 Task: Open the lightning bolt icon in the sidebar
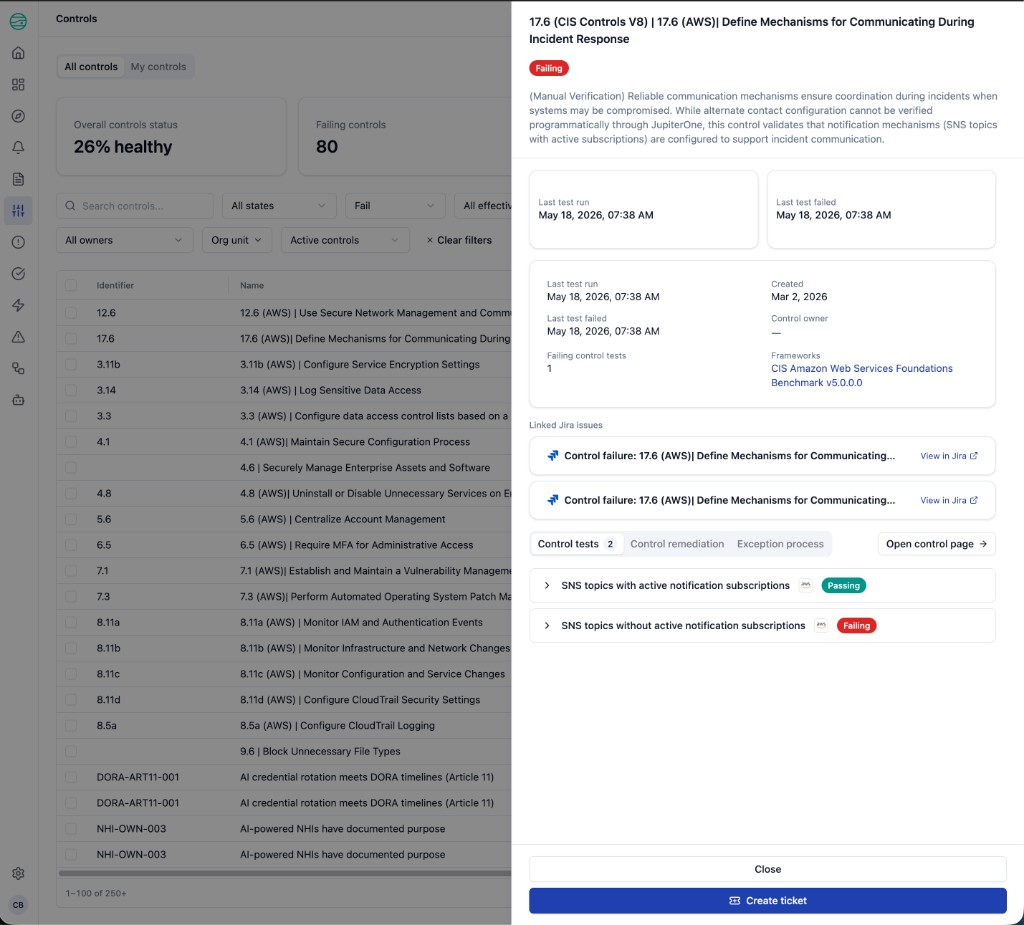point(18,305)
